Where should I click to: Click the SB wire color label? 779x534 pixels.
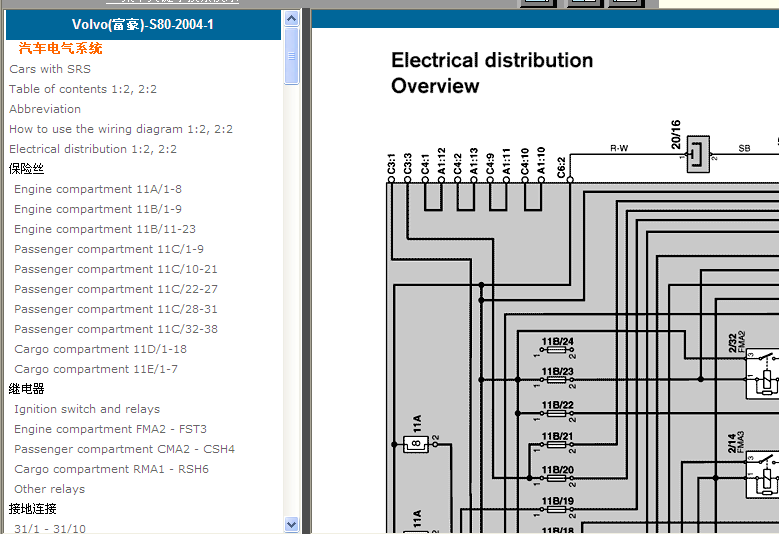[x=744, y=148]
